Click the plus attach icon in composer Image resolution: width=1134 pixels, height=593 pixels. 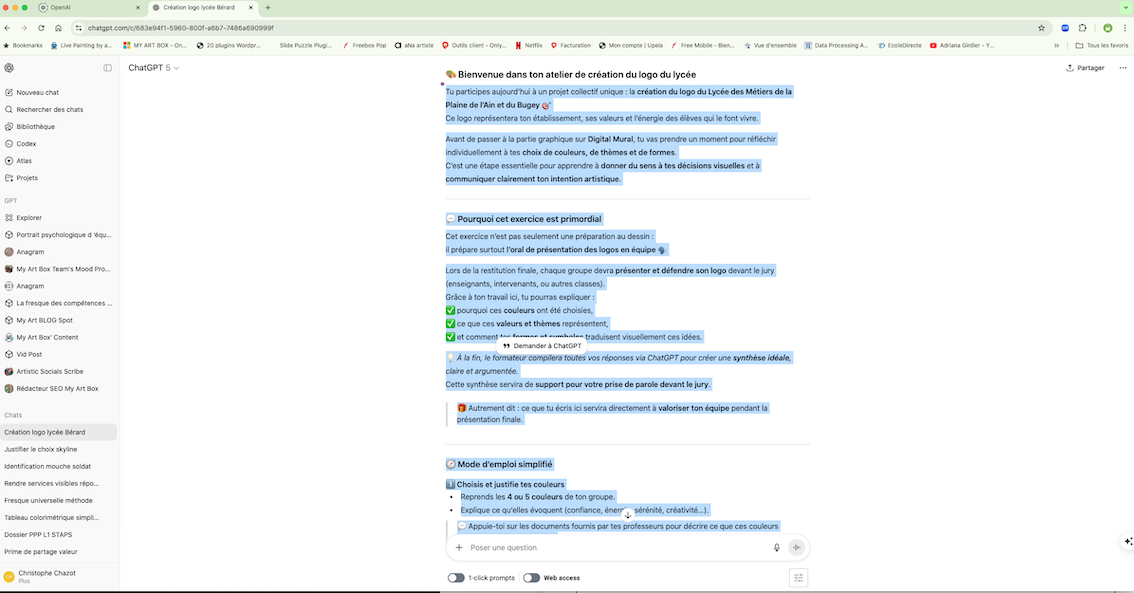point(459,547)
